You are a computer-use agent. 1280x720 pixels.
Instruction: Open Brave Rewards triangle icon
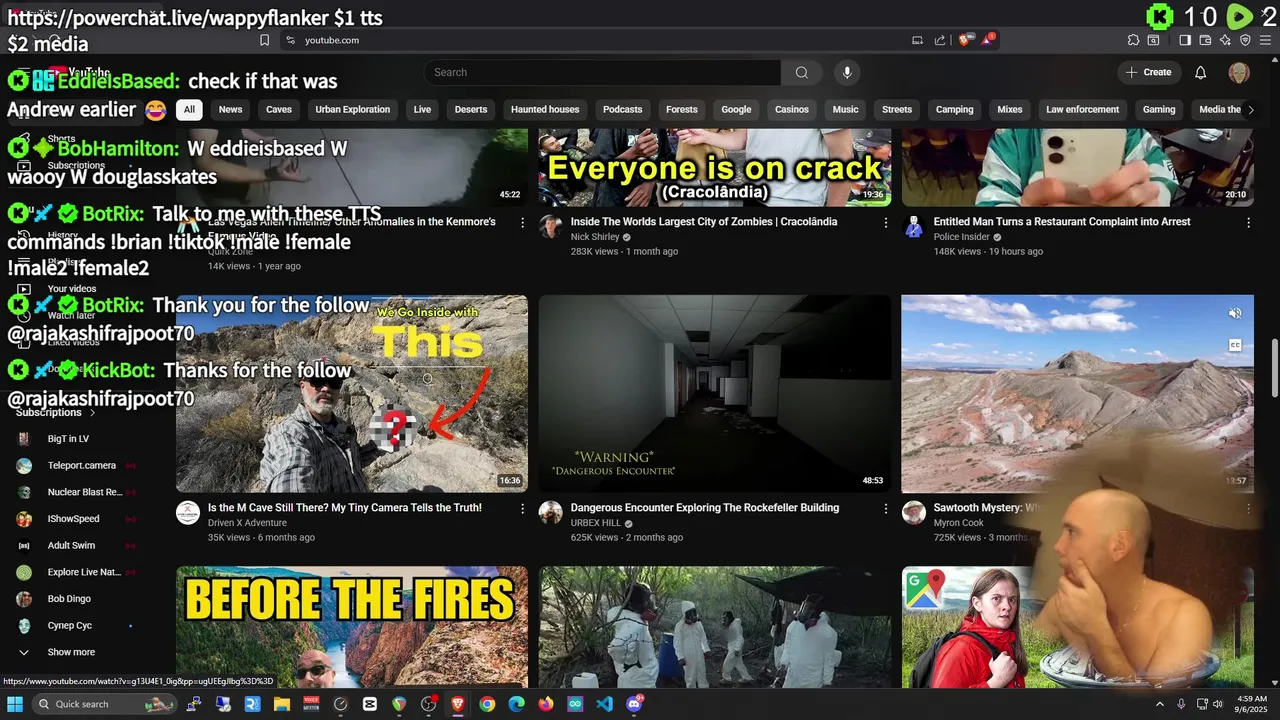(x=988, y=40)
